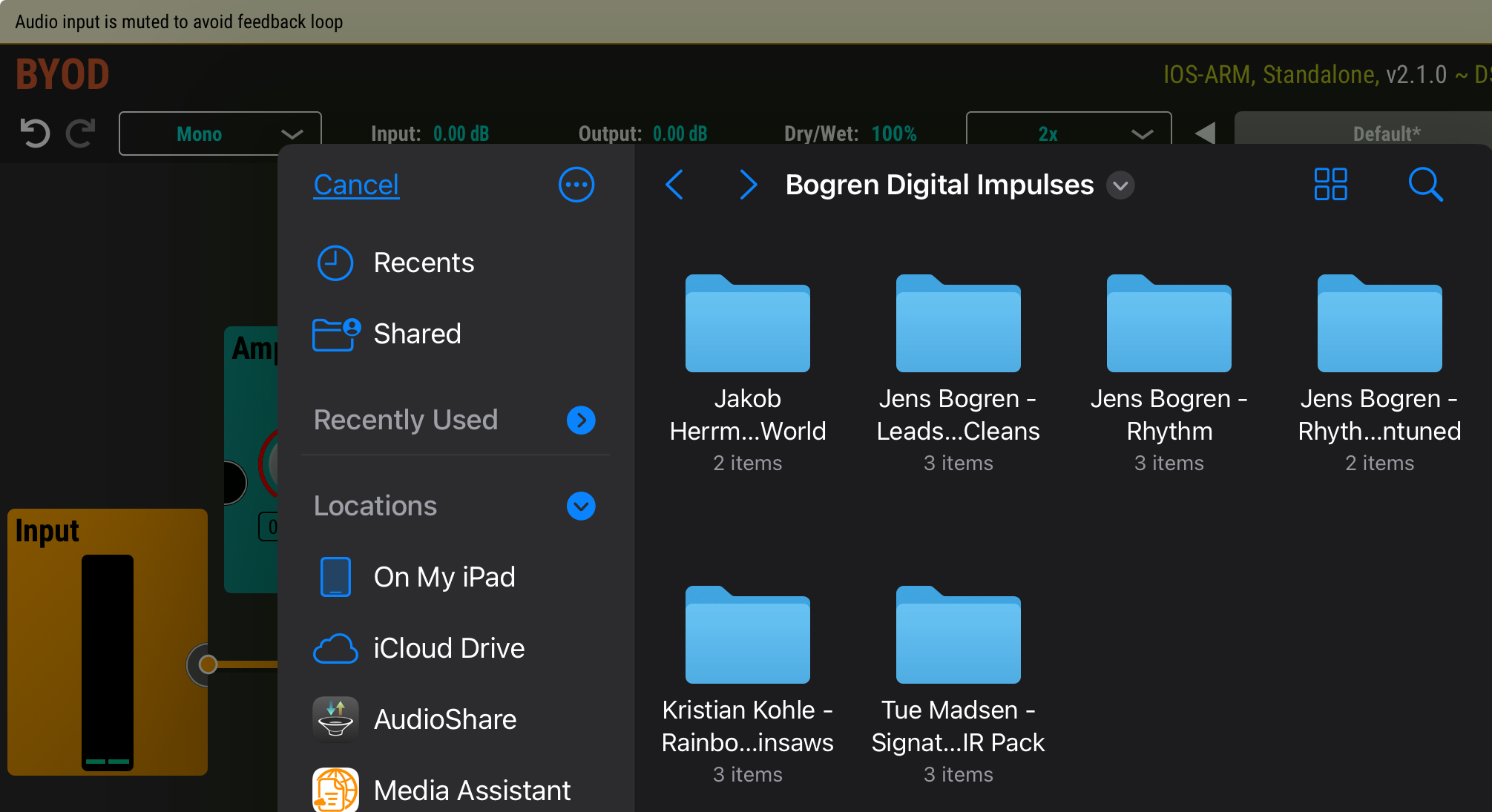The width and height of the screenshot is (1492, 812).
Task: Click the '3 items' count under Tue Madsen
Action: 959,775
